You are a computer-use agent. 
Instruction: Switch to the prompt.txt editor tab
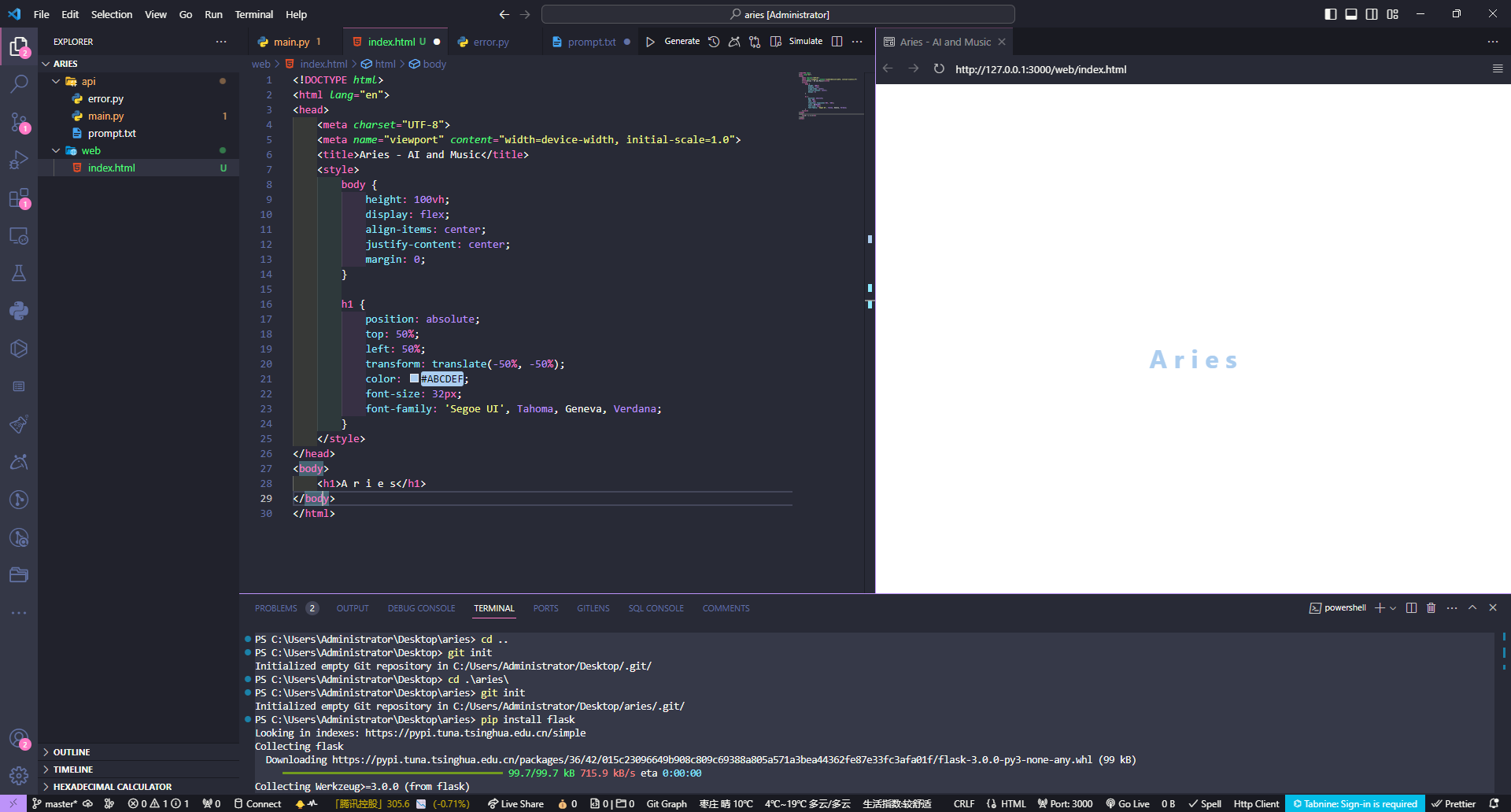(592, 42)
